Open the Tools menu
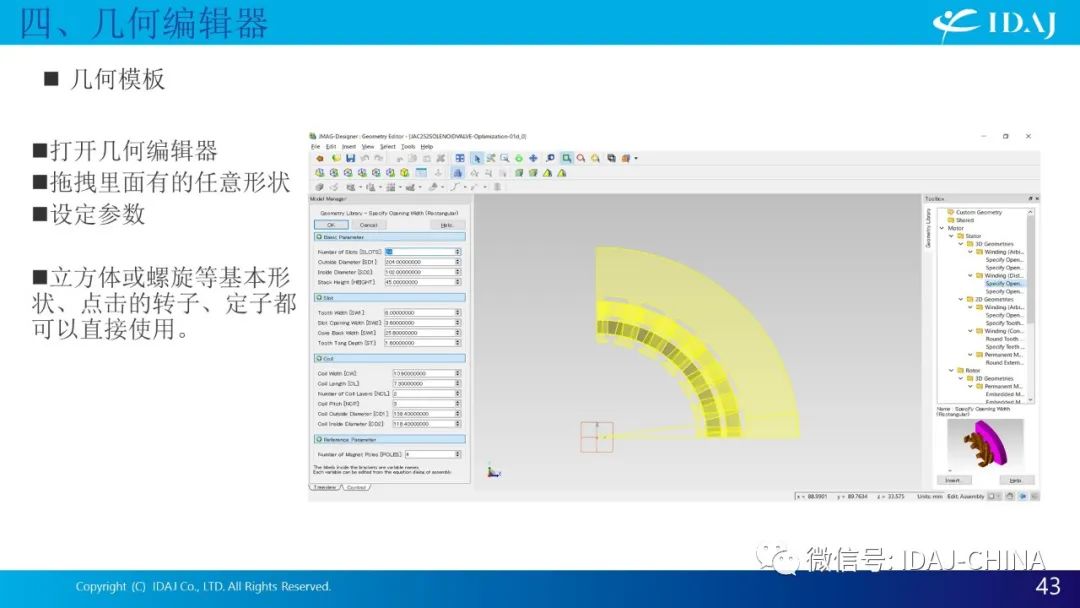 pyautogui.click(x=408, y=147)
